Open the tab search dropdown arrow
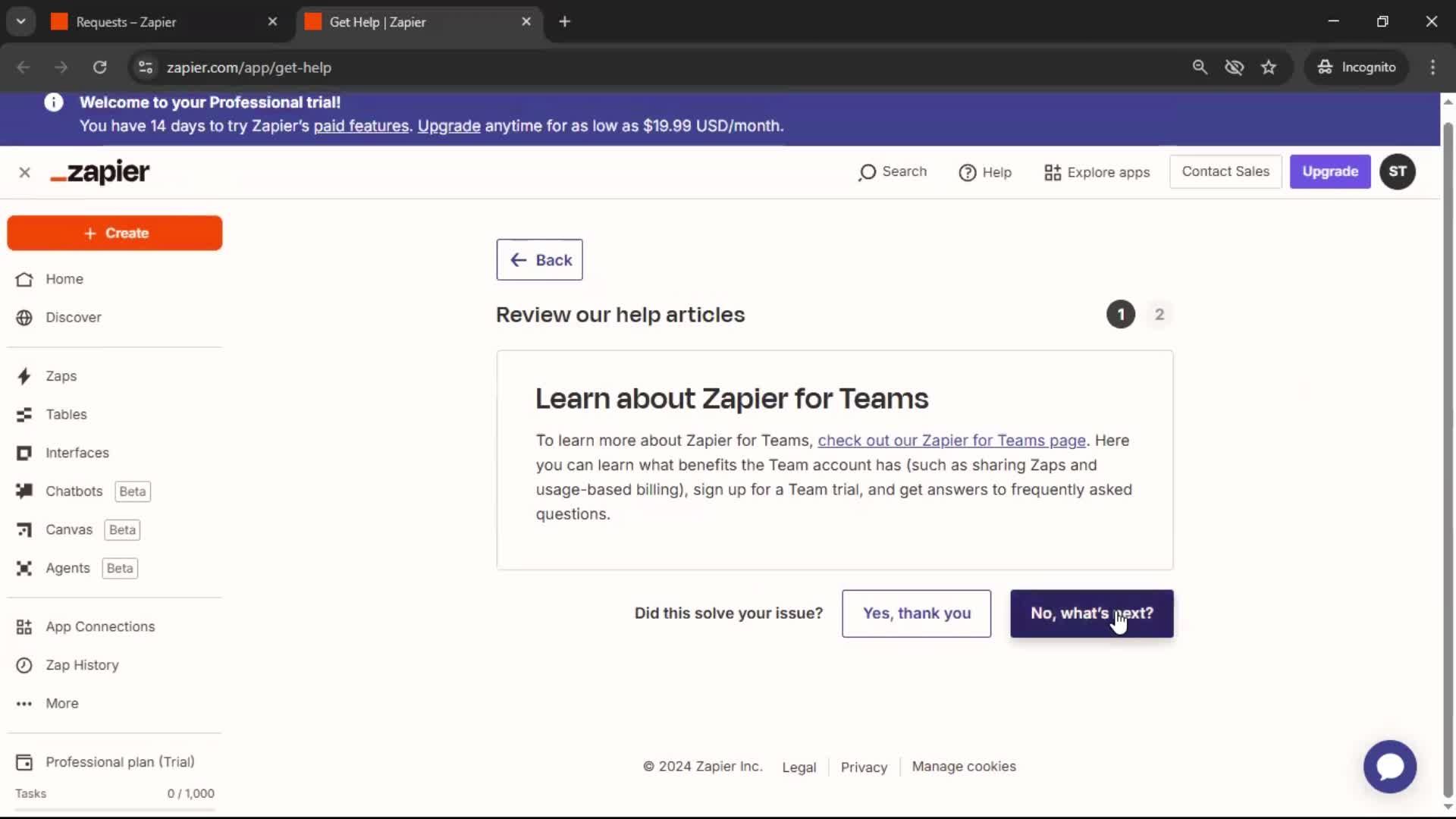The image size is (1456, 819). pos(21,22)
